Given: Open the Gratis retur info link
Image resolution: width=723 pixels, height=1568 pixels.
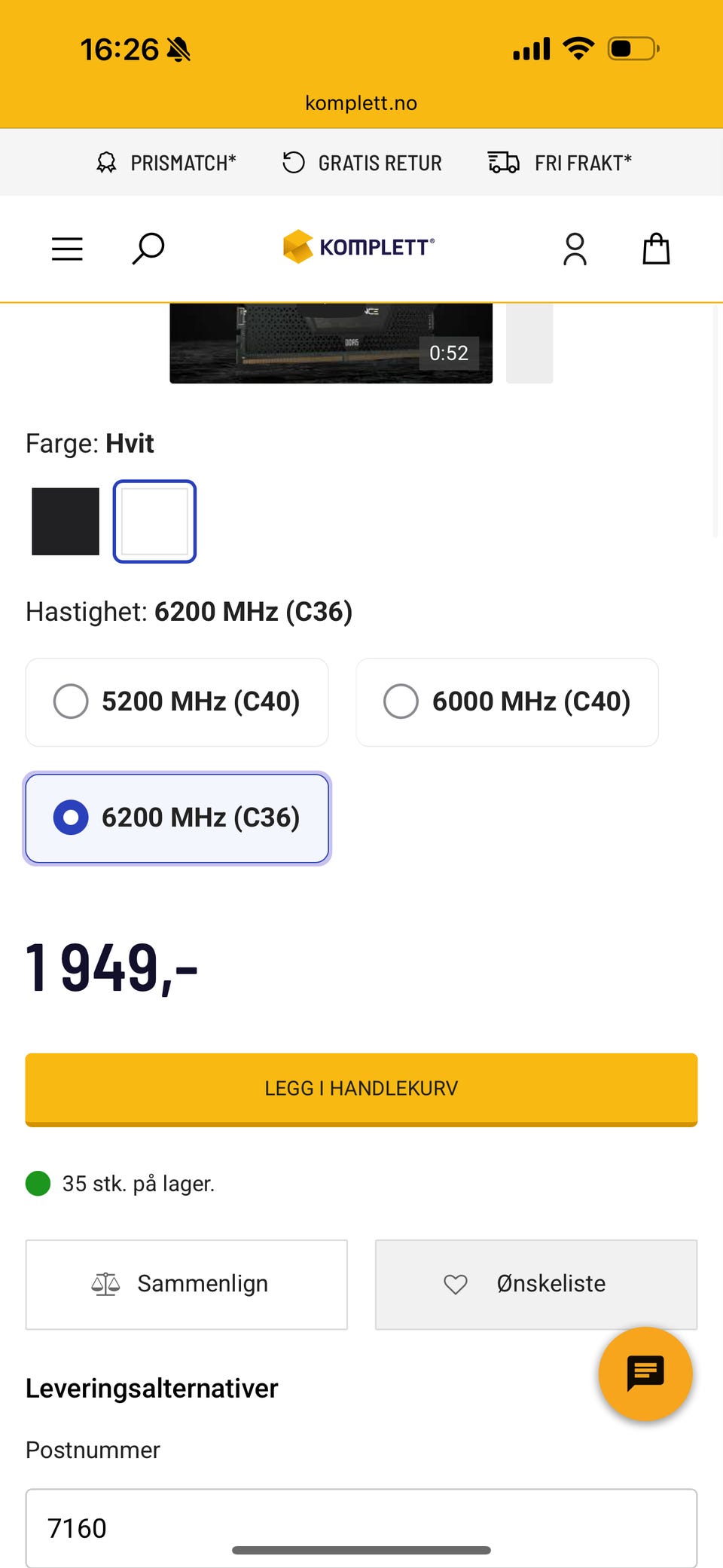Looking at the screenshot, I should (x=362, y=163).
